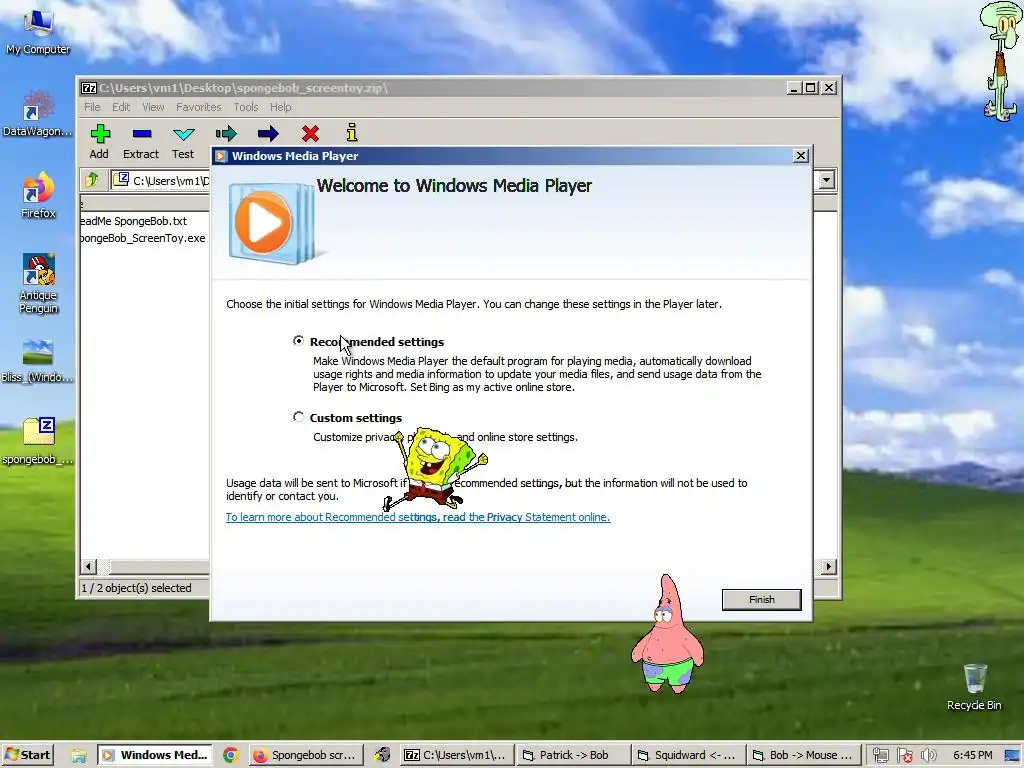
Task: Open My Computer desktop icon
Action: 38,31
